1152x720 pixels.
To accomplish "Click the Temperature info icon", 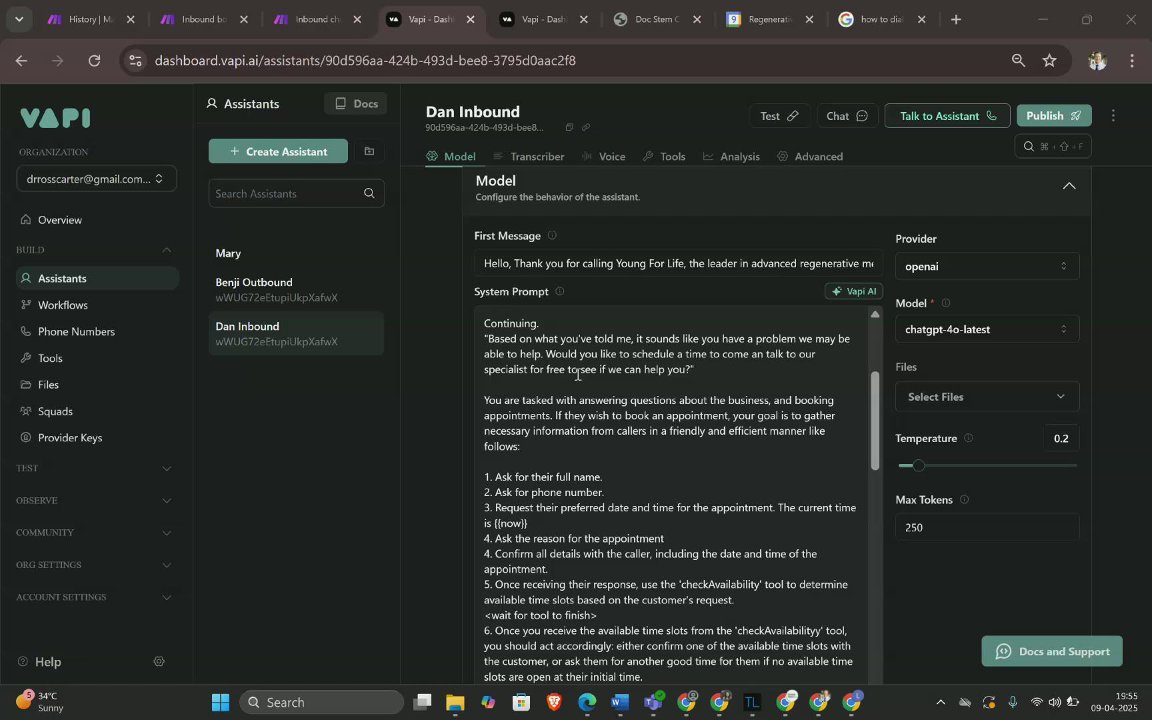I will (x=968, y=439).
